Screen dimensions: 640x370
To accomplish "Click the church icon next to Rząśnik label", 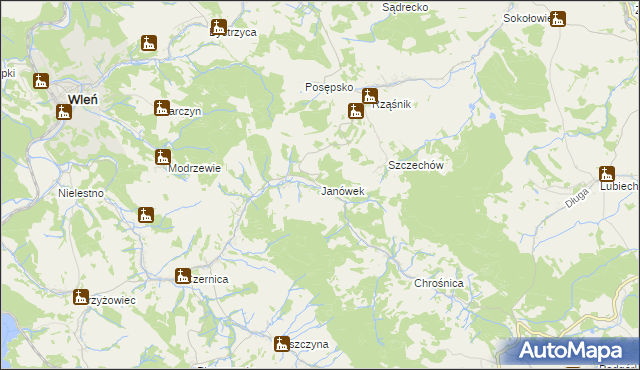I will click(370, 96).
